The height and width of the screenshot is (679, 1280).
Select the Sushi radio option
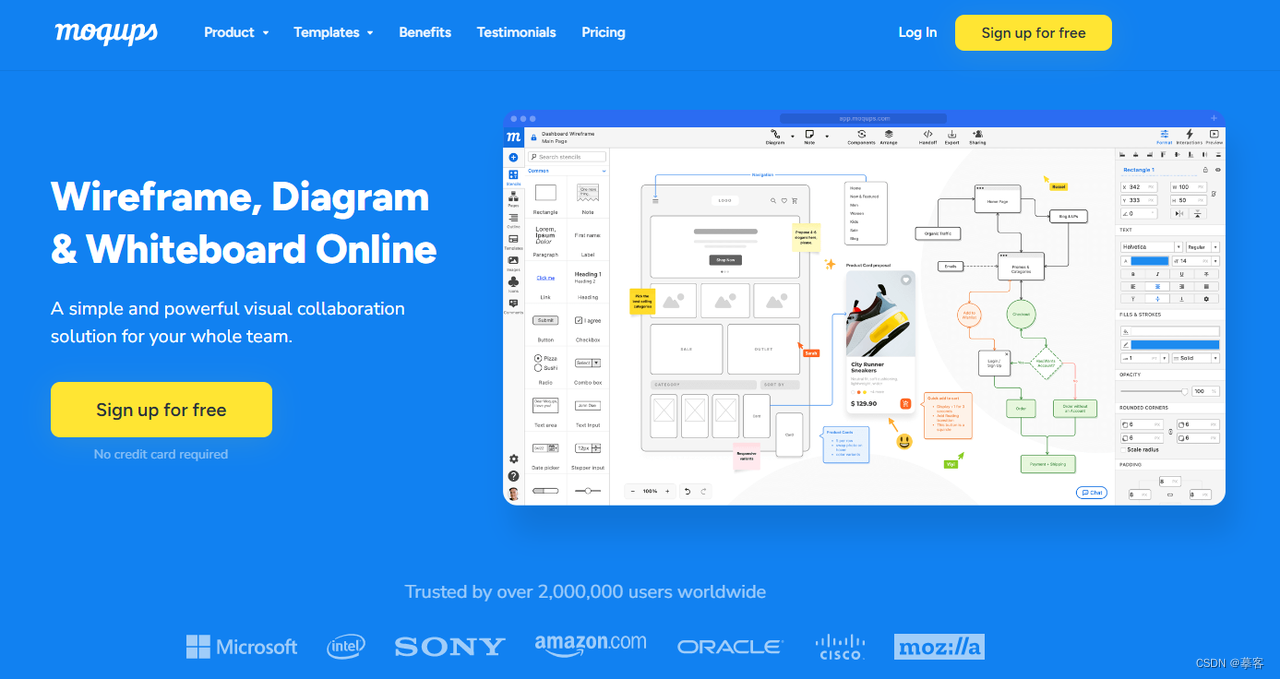pos(538,367)
